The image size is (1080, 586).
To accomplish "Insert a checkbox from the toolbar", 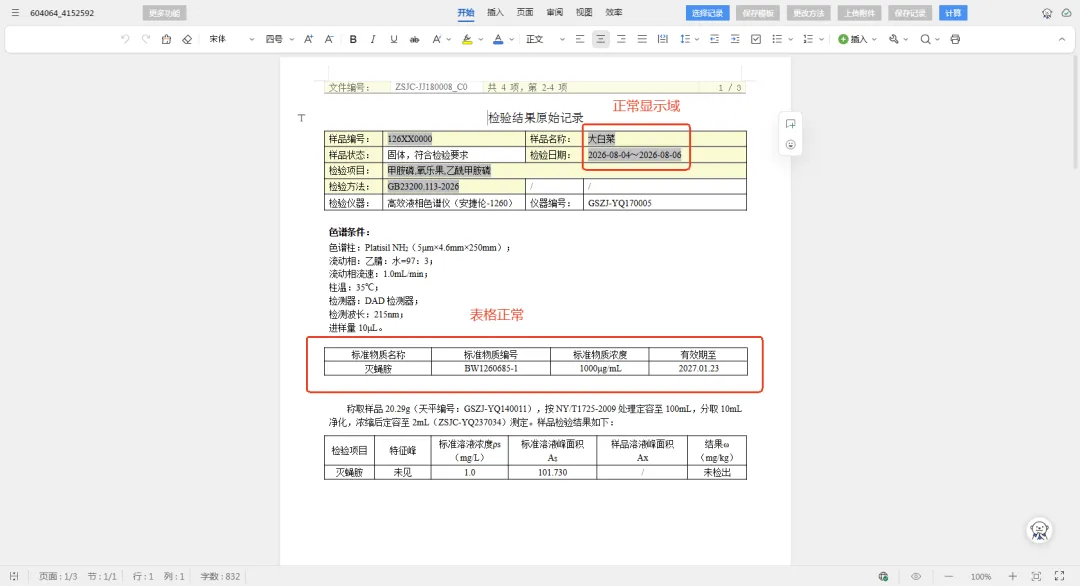I will click(756, 39).
